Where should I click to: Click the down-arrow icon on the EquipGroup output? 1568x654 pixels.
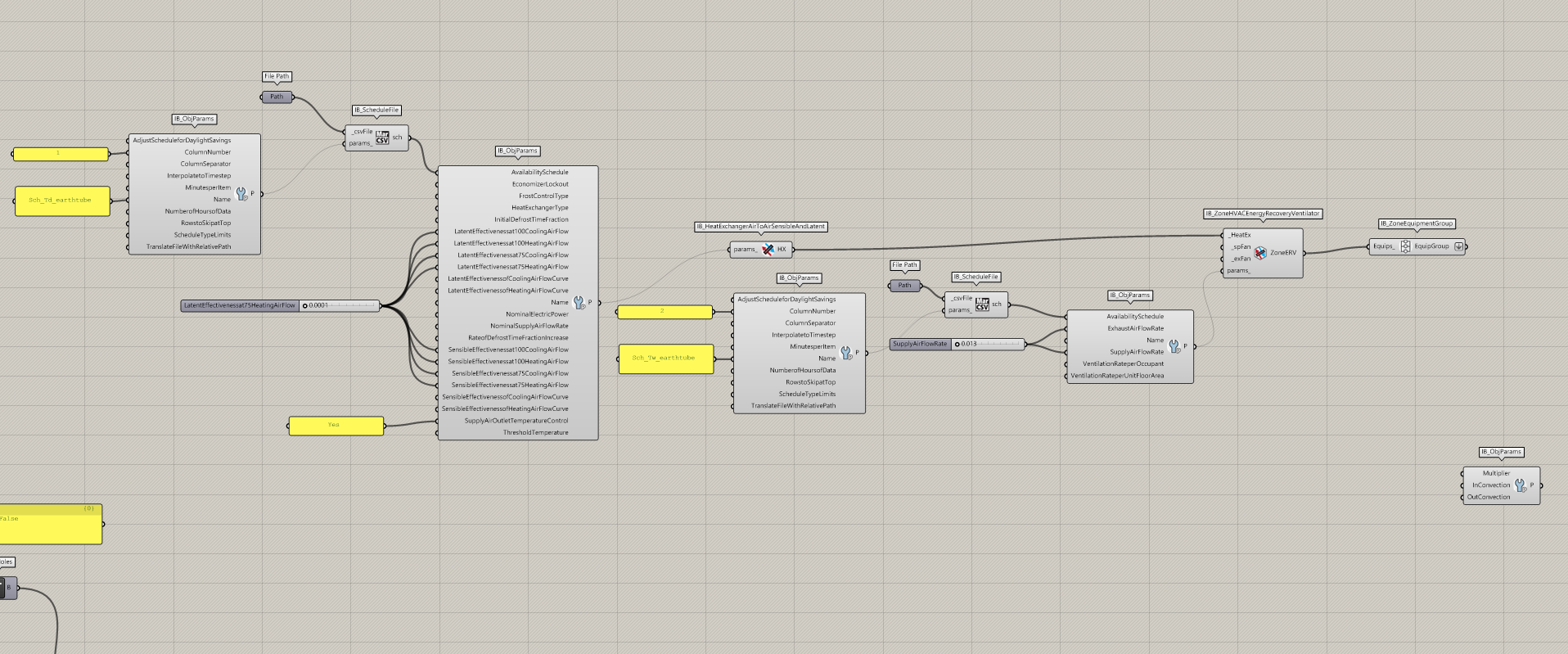1458,246
